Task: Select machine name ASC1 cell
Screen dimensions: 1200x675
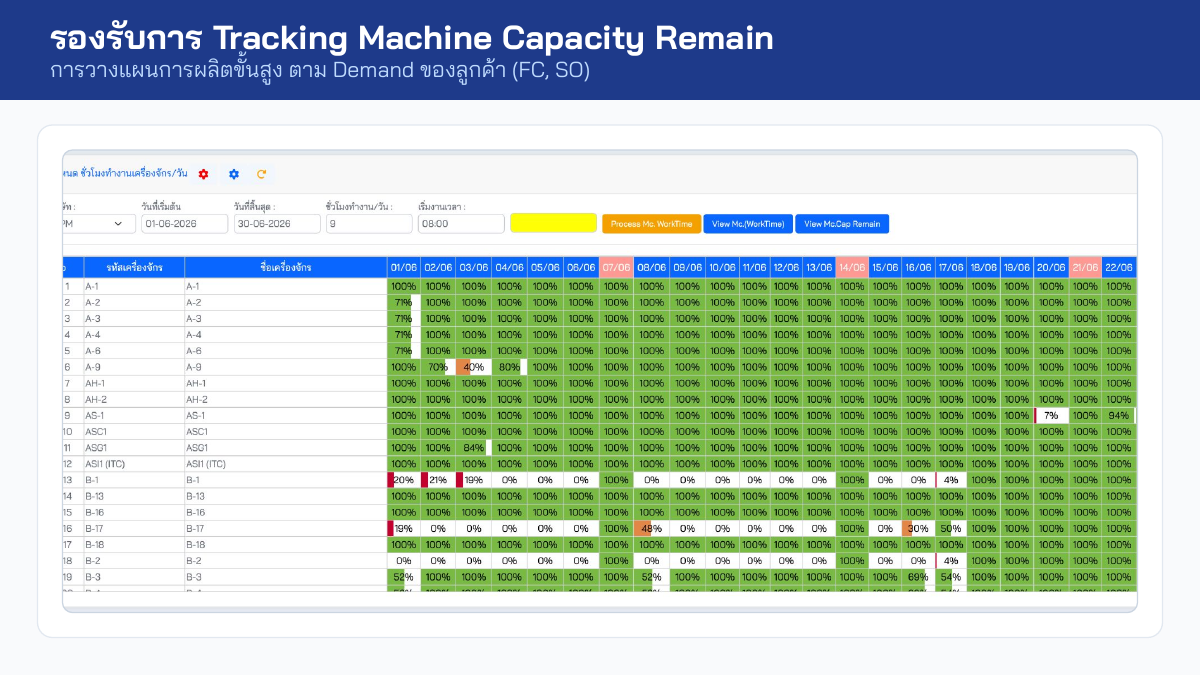Action: click(286, 432)
